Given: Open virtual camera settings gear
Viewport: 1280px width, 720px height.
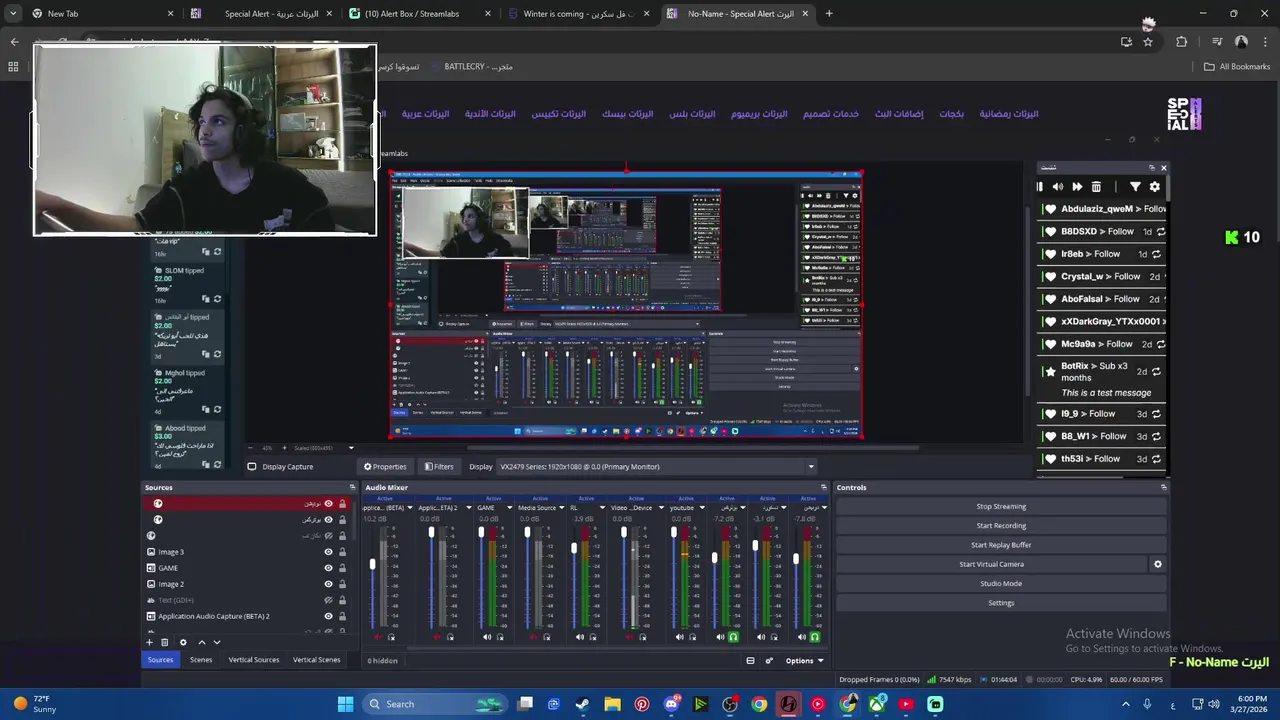Looking at the screenshot, I should (1158, 564).
